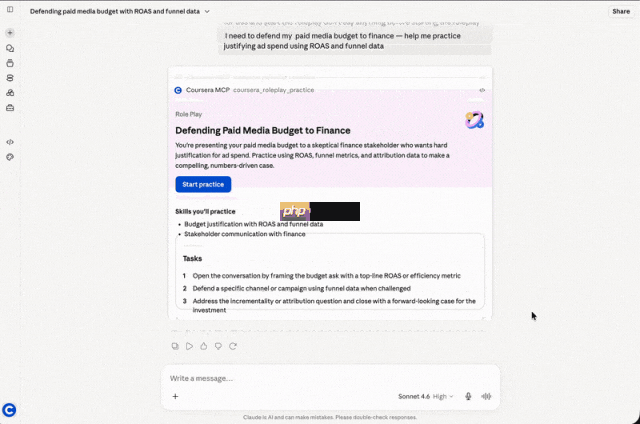Viewport: 640px width, 424px height.
Task: Open the palette sidebar icon
Action: [x=10, y=157]
